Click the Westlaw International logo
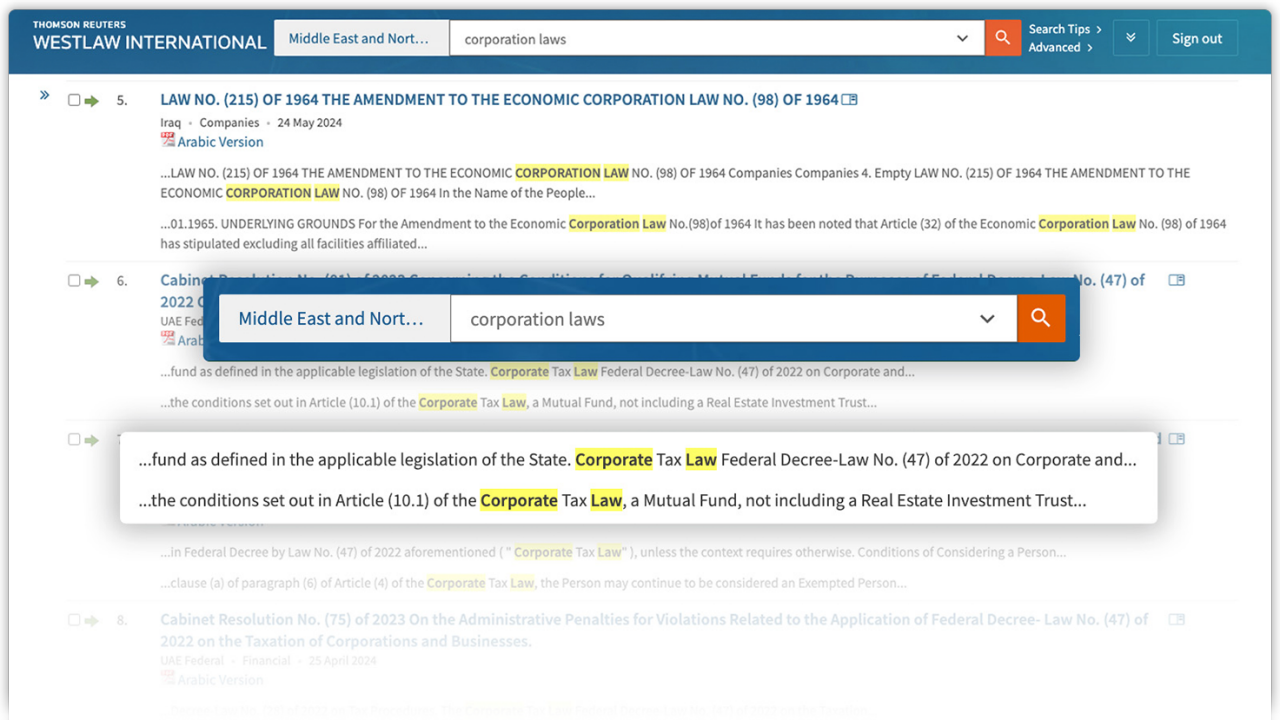The image size is (1280, 720). tap(149, 36)
